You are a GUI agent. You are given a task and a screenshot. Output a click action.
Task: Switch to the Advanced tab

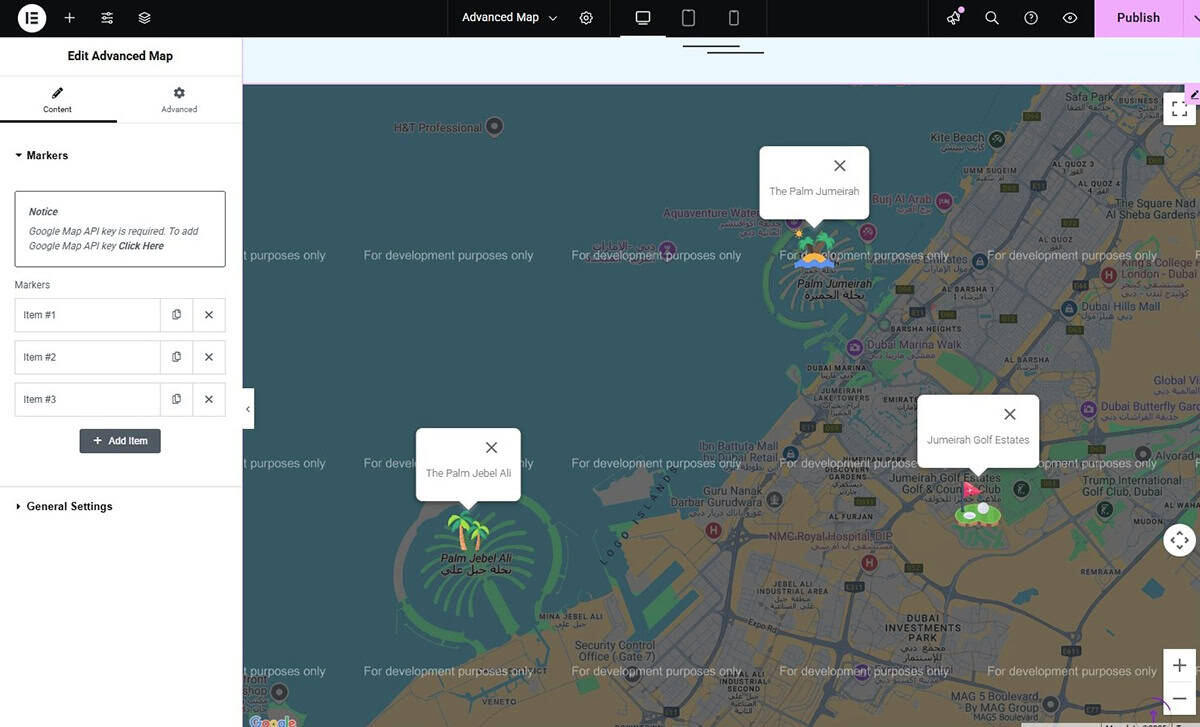coord(179,100)
